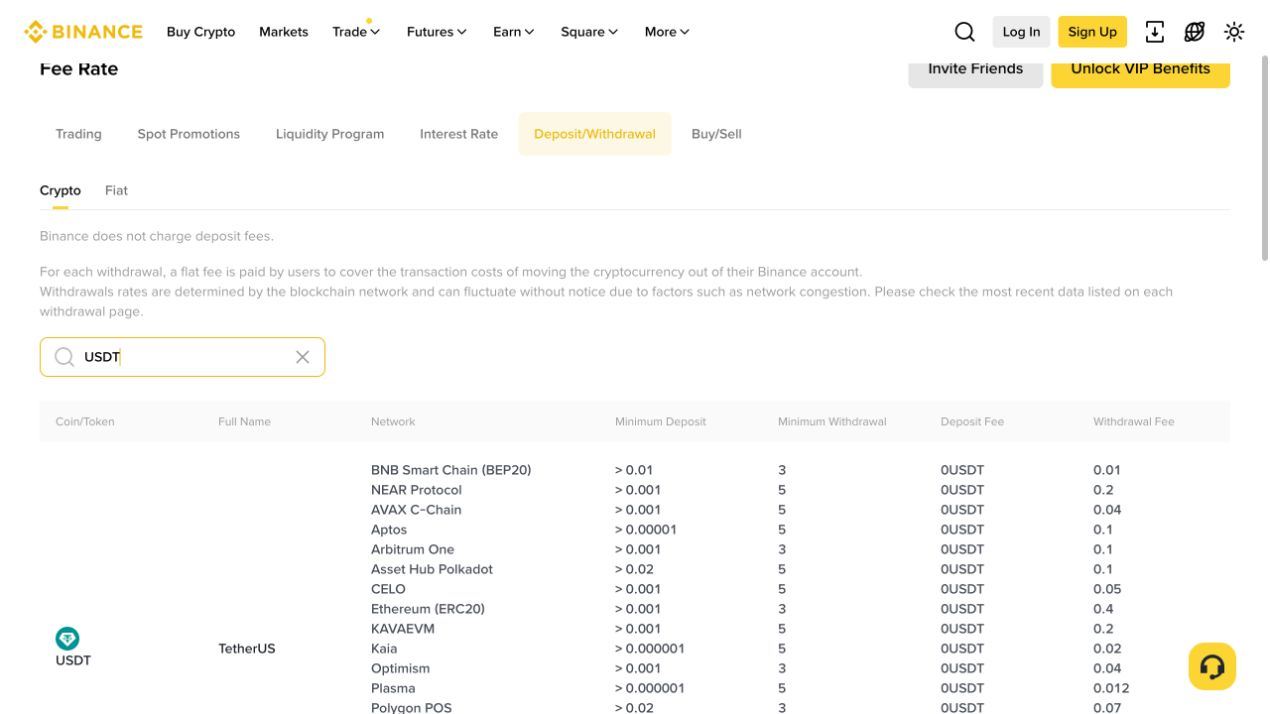
Task: Click the USDT Tether coin icon
Action: pos(67,638)
